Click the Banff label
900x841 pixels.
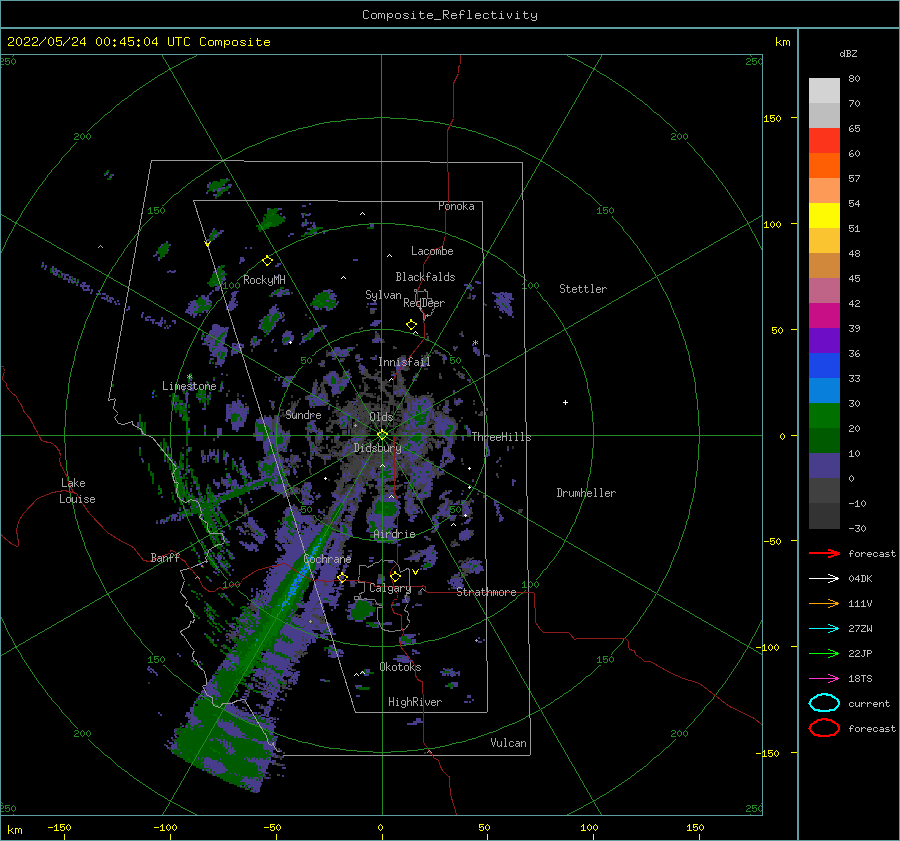pyautogui.click(x=165, y=557)
